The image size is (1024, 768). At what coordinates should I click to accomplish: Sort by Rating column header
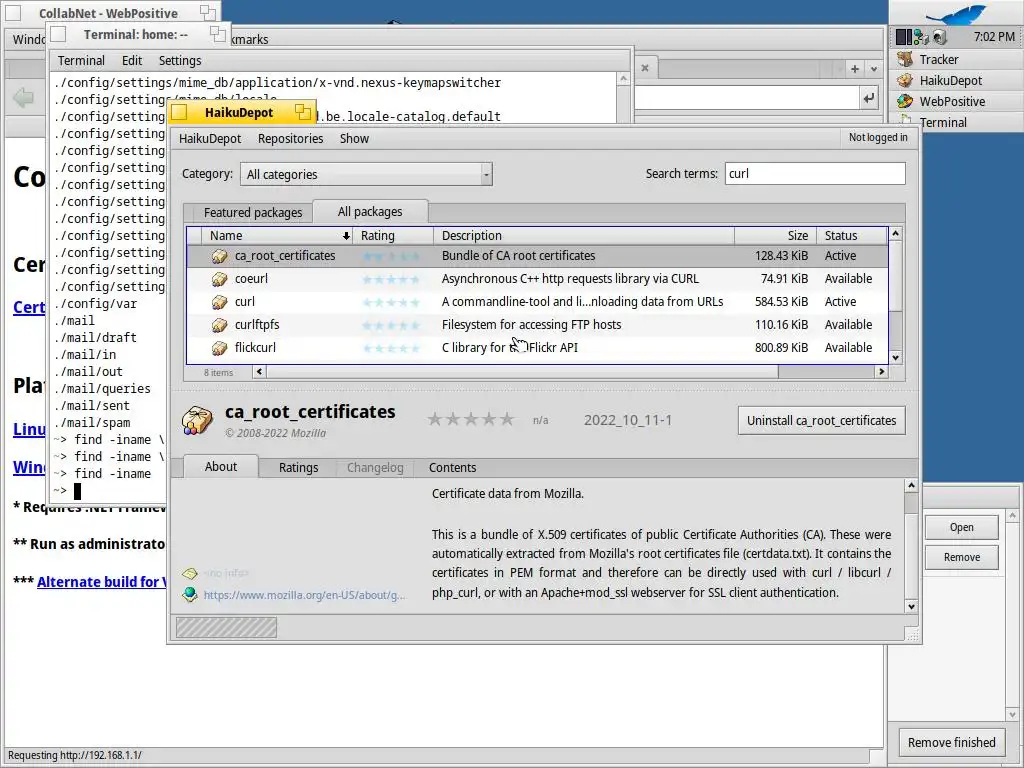[393, 236]
